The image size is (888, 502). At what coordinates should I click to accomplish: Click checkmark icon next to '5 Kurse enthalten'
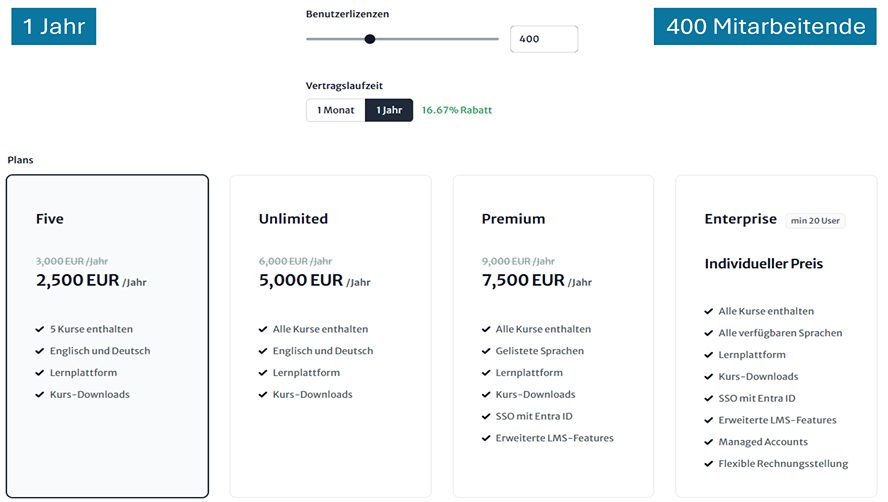39,329
